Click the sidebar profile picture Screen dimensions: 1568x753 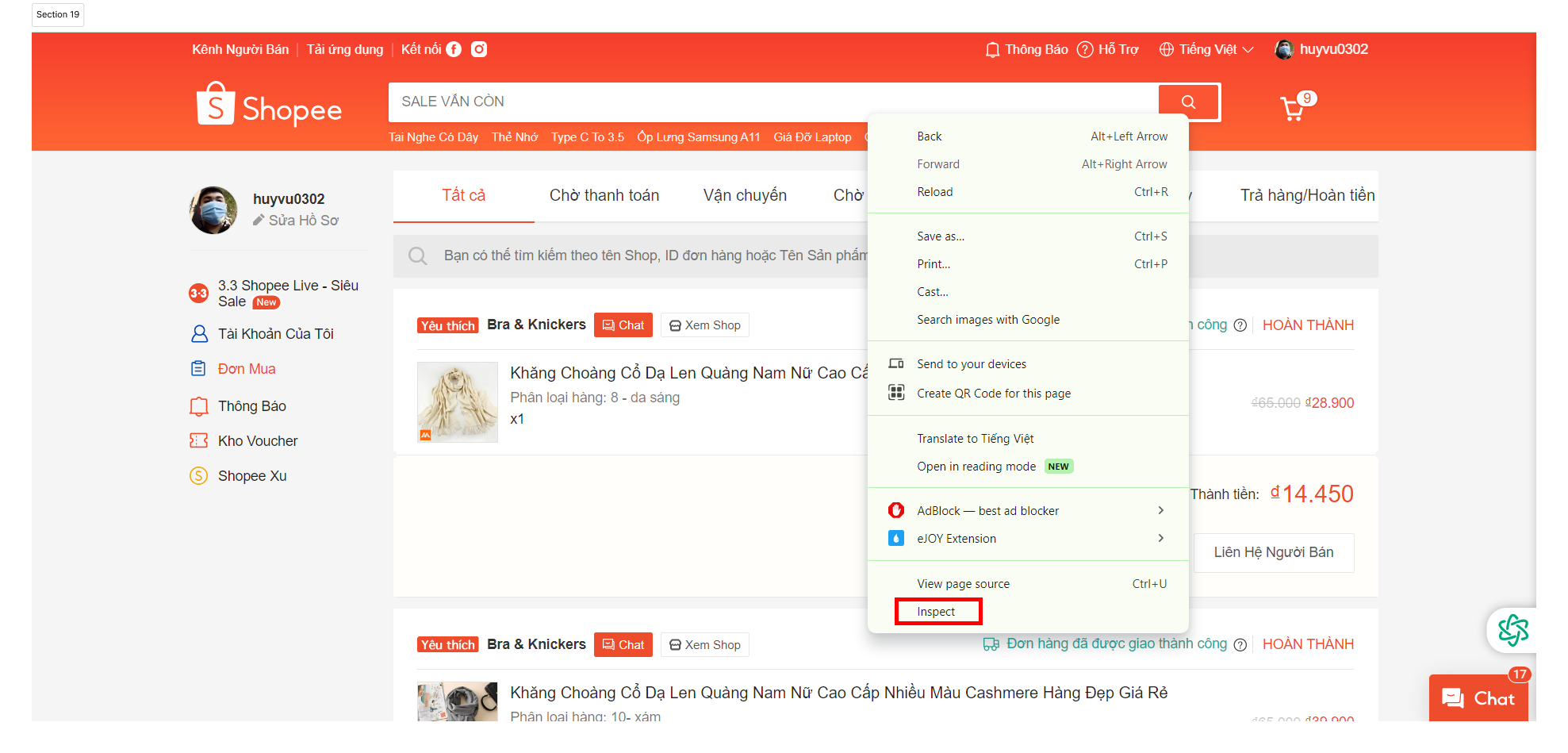coord(213,210)
